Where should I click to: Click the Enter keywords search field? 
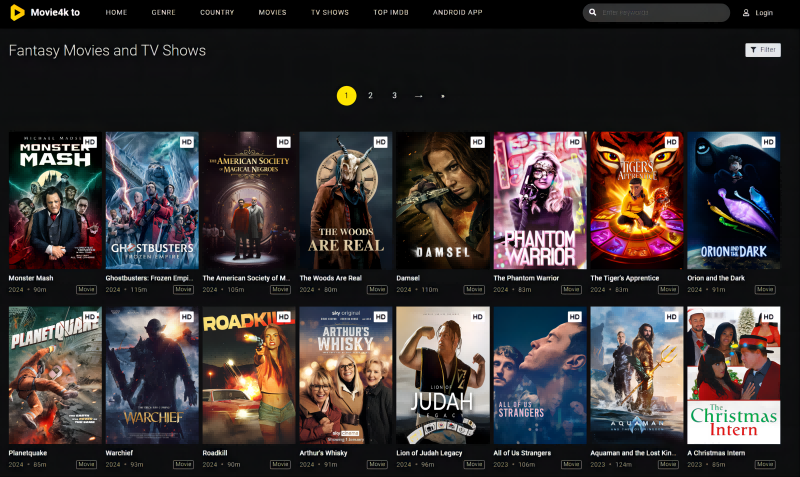[656, 12]
